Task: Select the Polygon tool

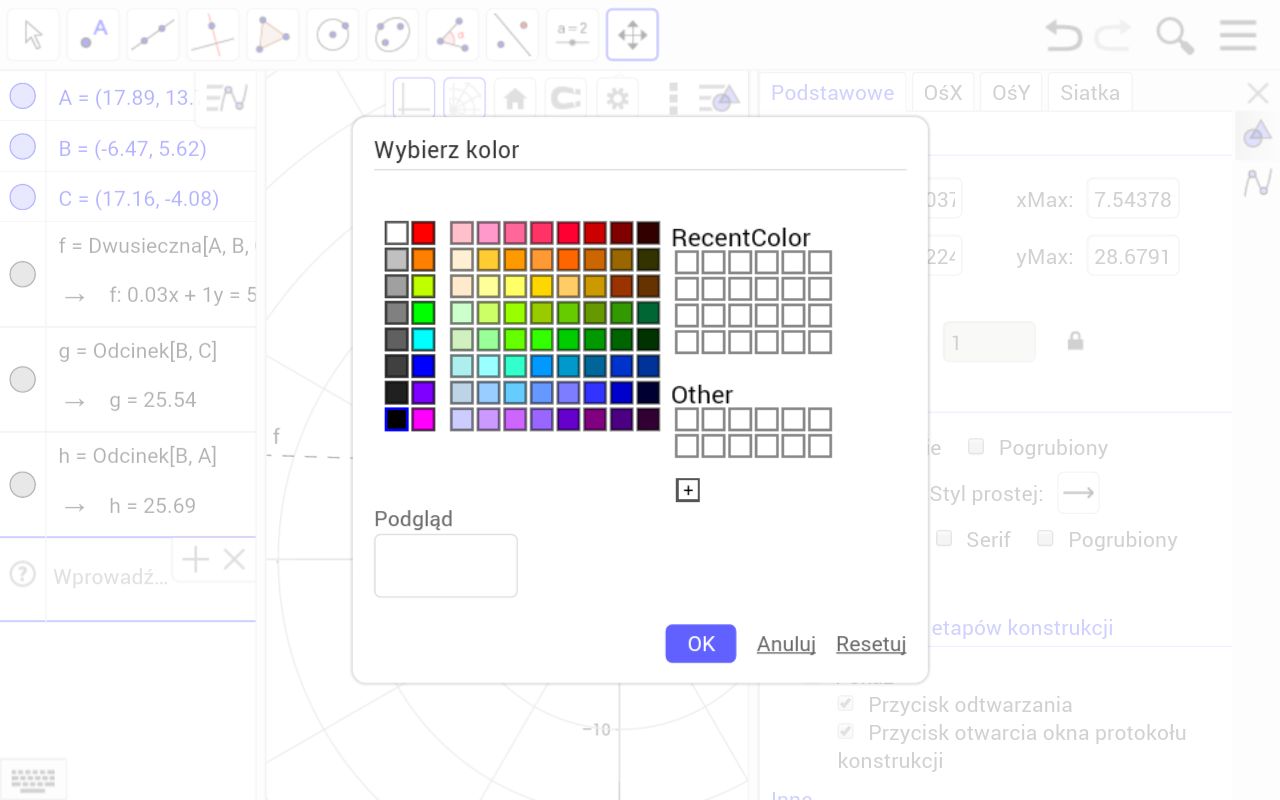Action: click(273, 35)
